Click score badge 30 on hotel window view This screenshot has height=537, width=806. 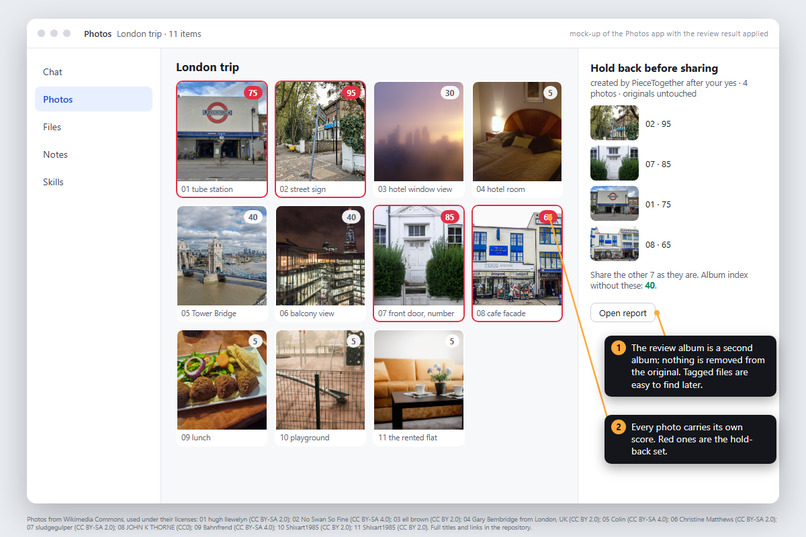tap(450, 93)
